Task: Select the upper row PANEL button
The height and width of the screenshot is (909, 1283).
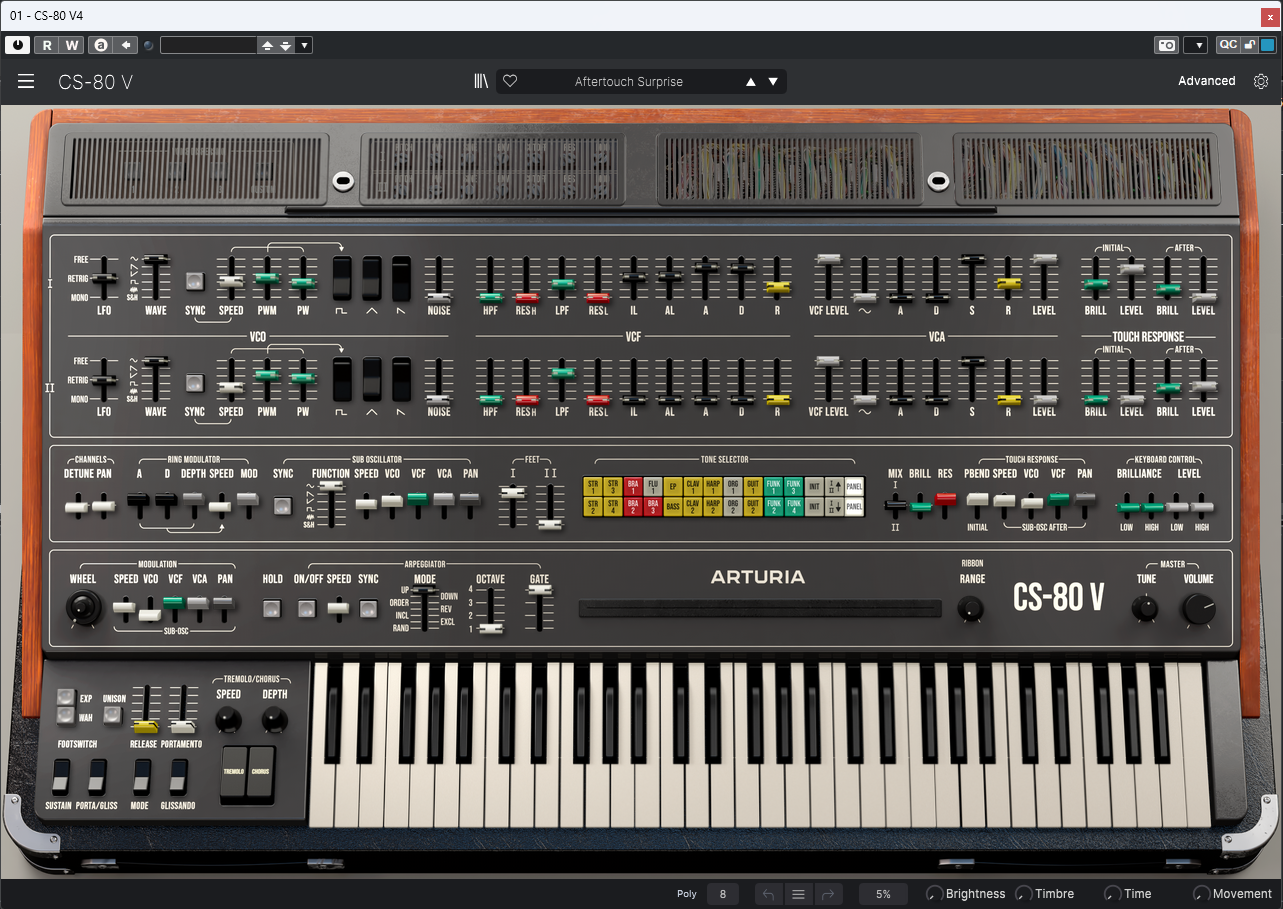Action: click(x=854, y=487)
